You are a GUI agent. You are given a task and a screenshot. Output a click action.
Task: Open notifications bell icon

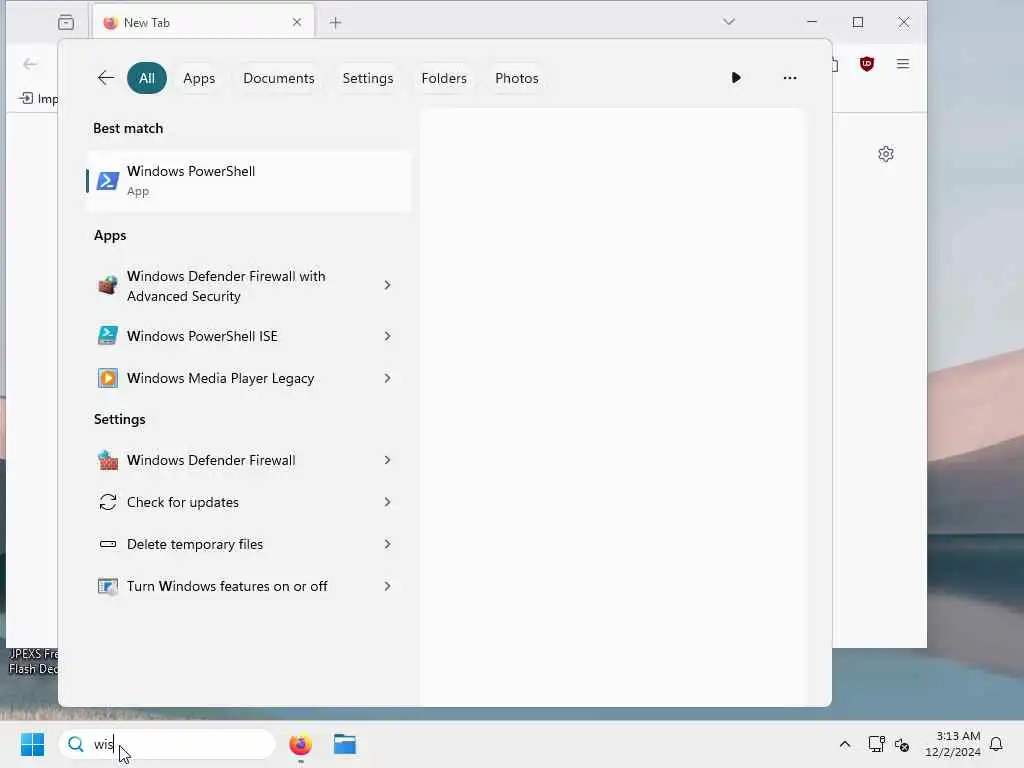point(996,744)
